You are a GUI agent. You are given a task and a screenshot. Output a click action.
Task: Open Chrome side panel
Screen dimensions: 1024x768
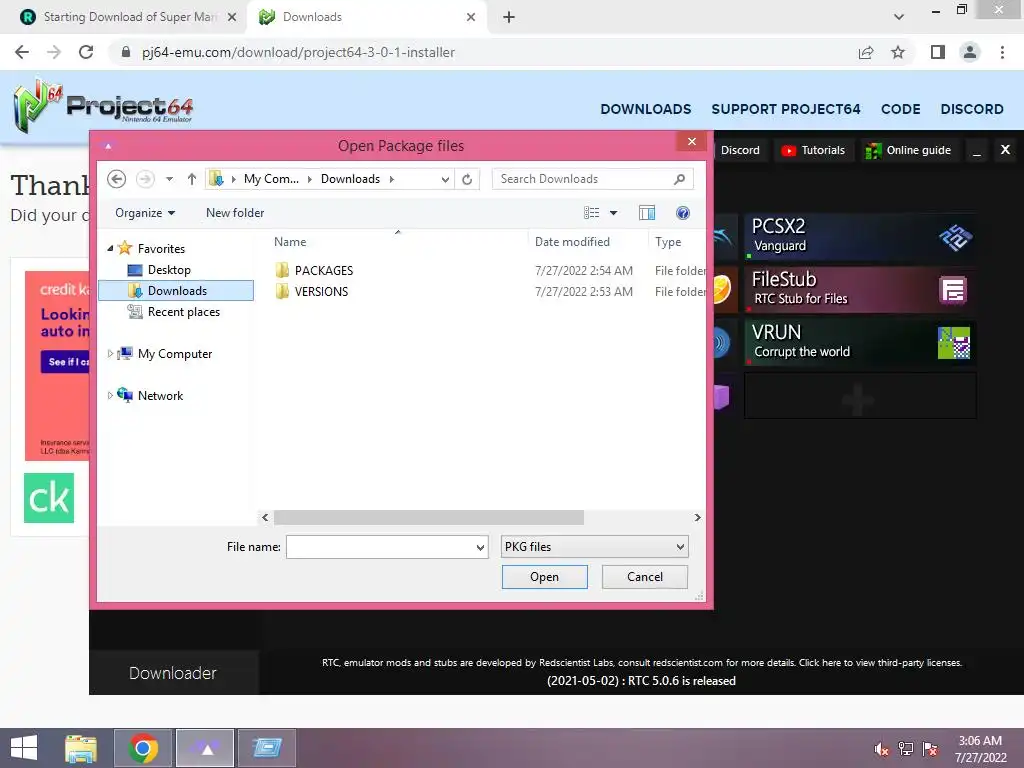tap(938, 52)
